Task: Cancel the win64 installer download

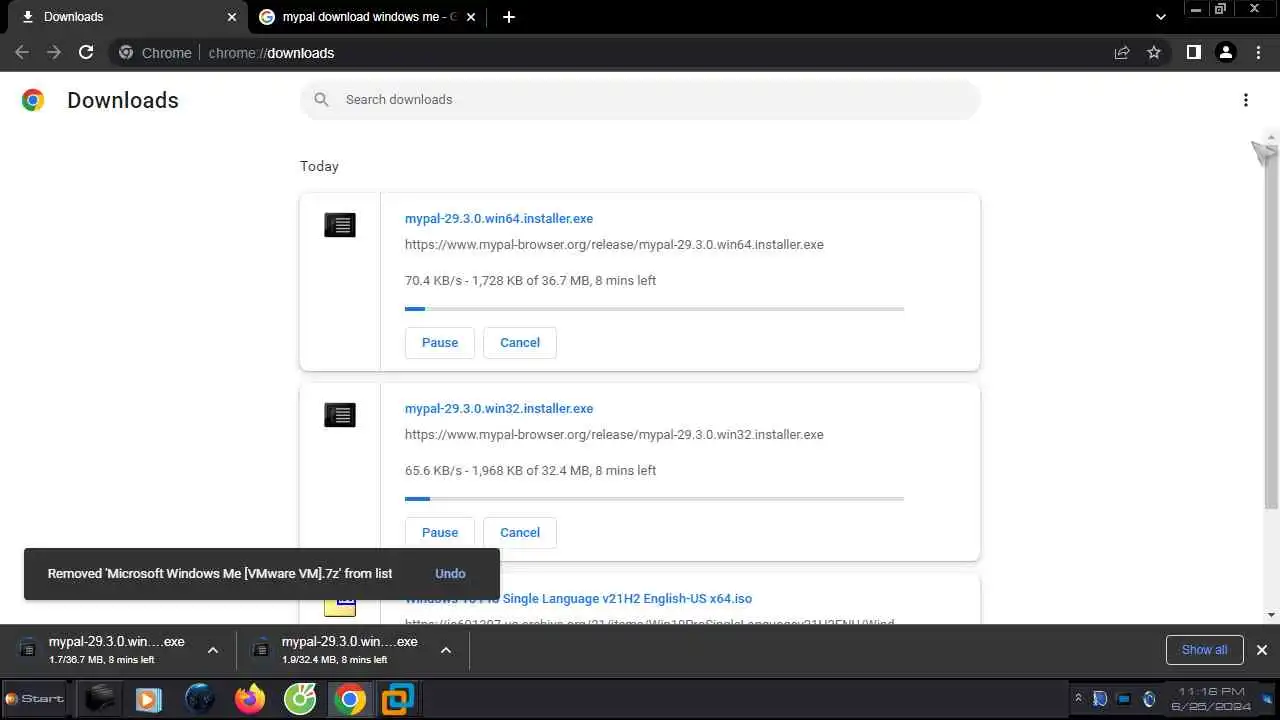Action: pos(520,342)
